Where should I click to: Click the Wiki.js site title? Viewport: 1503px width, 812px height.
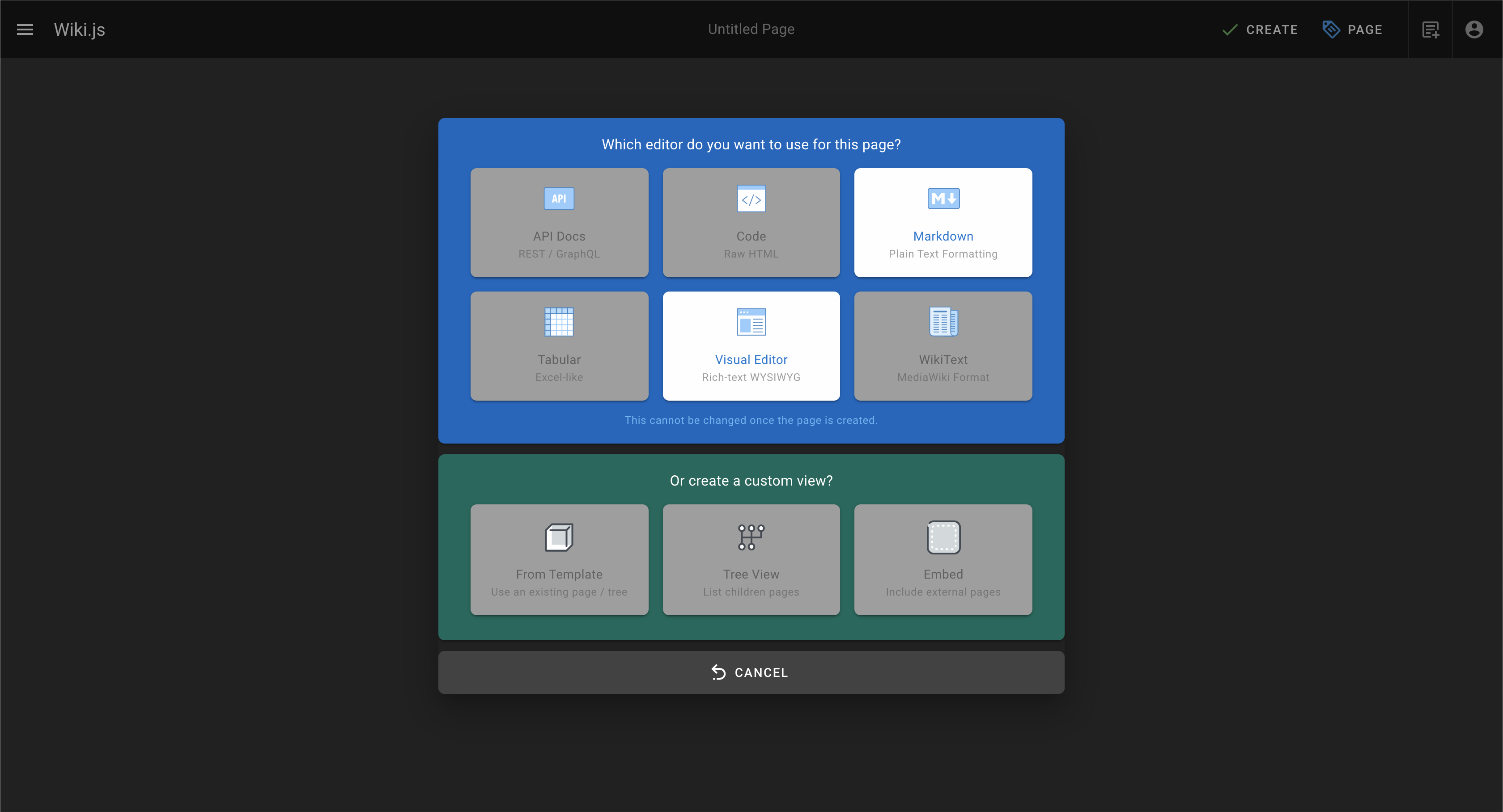click(79, 29)
